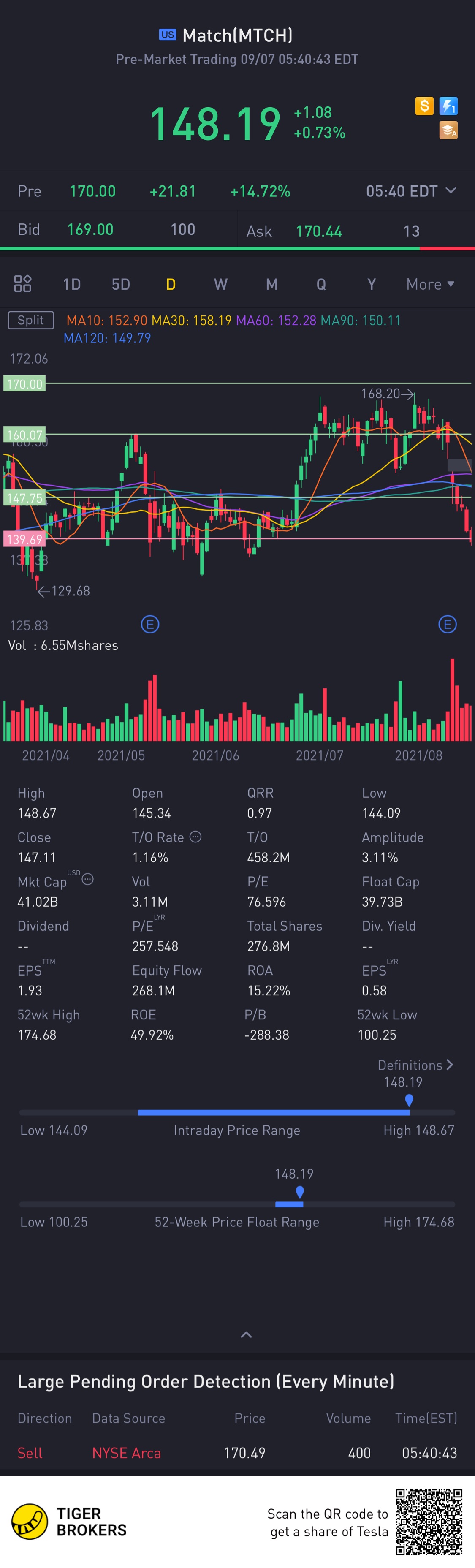The image size is (475, 1568).
Task: Tap the P/E value 76.596
Action: coord(266,902)
